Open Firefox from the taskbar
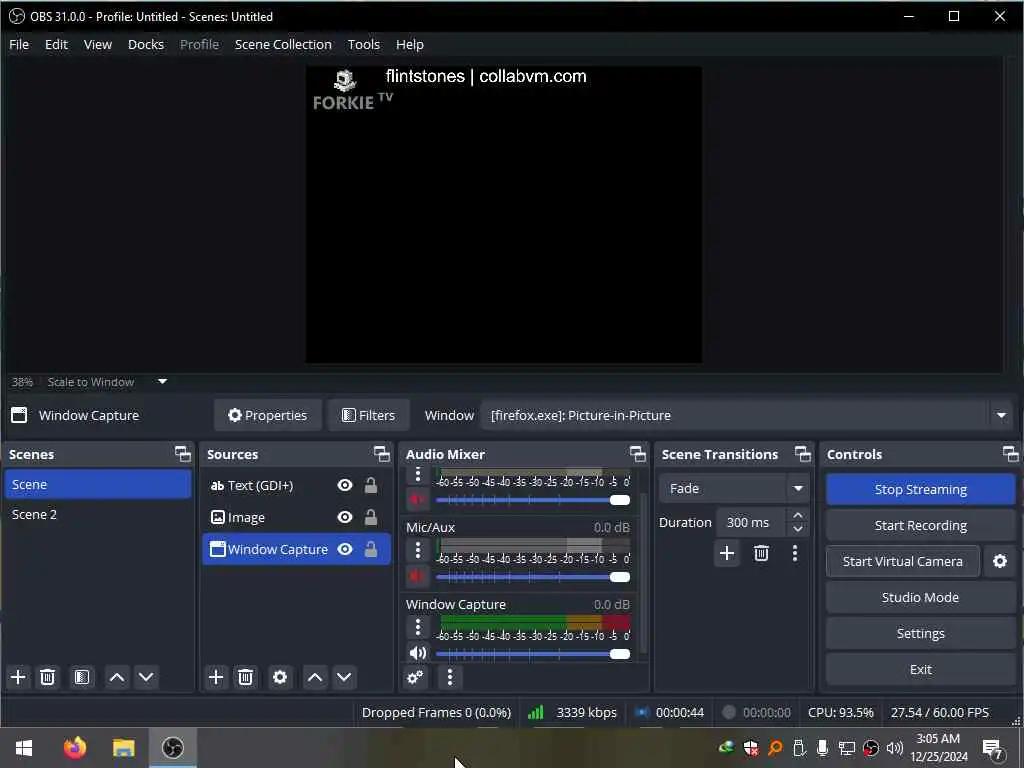The image size is (1024, 768). click(74, 748)
